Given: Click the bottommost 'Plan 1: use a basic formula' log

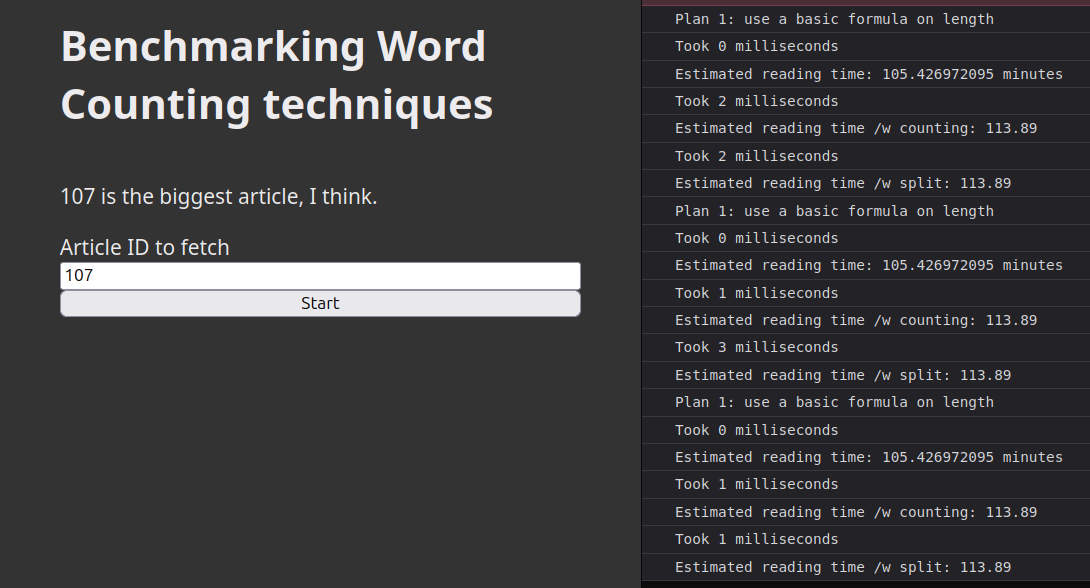Looking at the screenshot, I should click(834, 402).
